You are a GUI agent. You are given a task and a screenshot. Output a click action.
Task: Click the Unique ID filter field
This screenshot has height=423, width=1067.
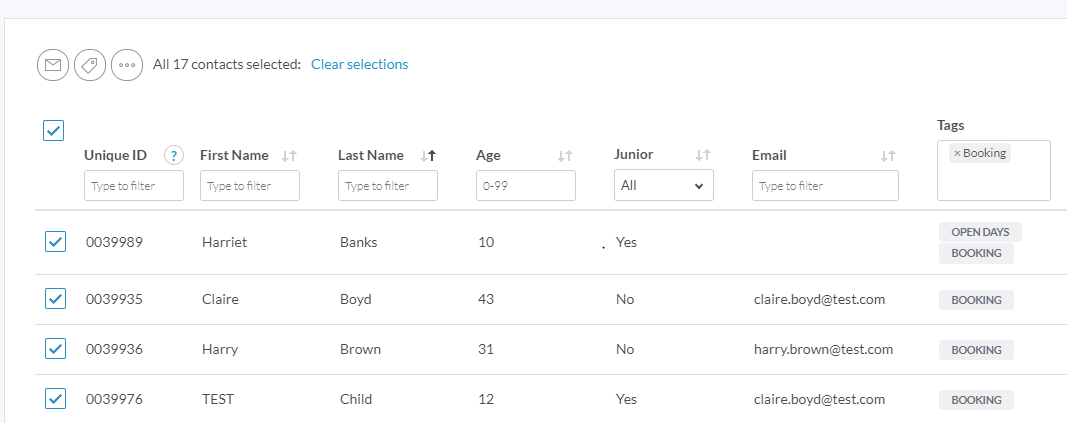click(134, 186)
